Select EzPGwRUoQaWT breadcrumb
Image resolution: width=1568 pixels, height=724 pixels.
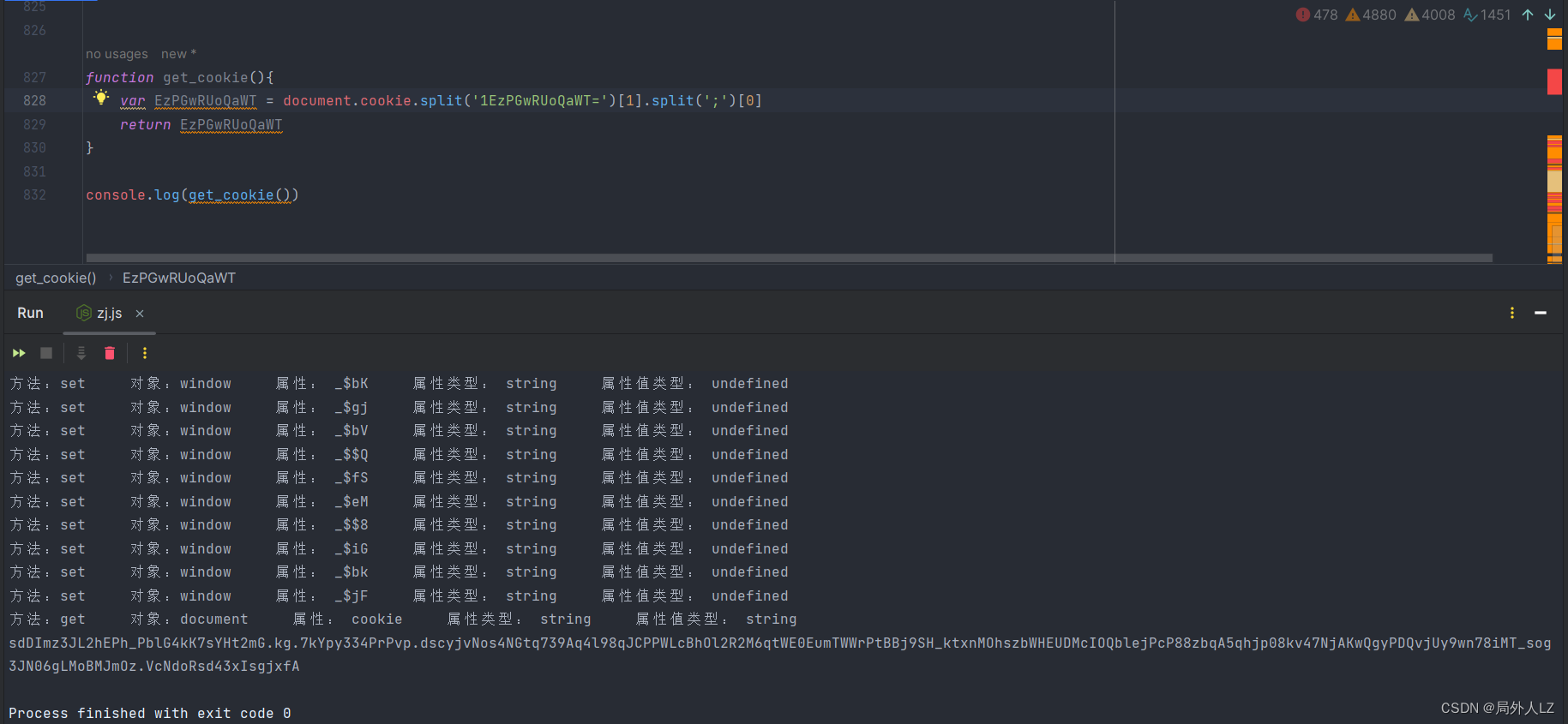pos(179,278)
